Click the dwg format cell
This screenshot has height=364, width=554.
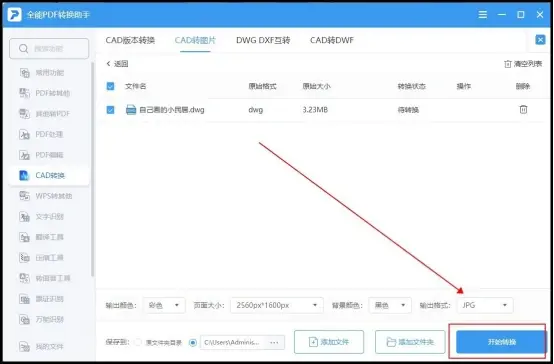coord(255,110)
